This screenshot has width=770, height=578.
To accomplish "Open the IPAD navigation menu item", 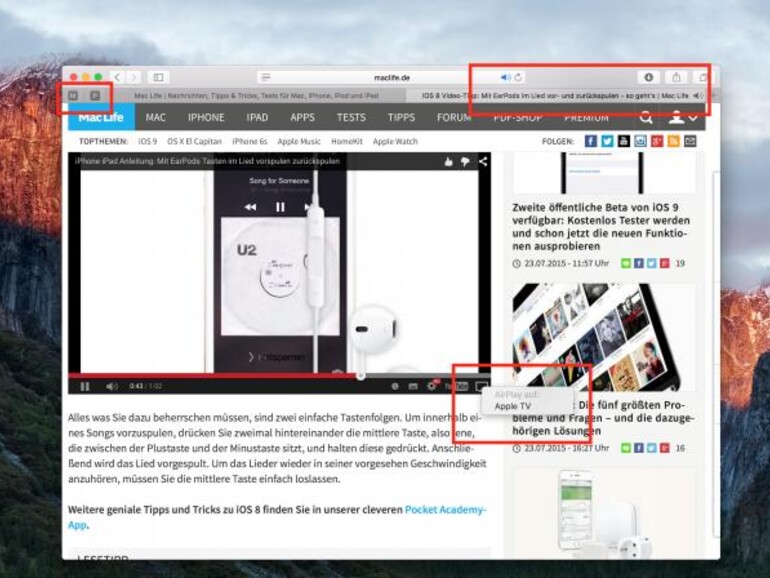I will click(257, 117).
